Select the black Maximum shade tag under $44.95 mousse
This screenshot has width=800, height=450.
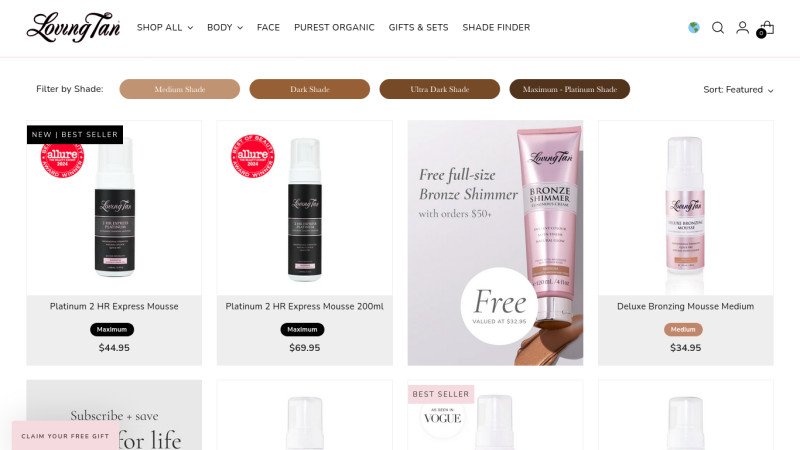pyautogui.click(x=112, y=330)
